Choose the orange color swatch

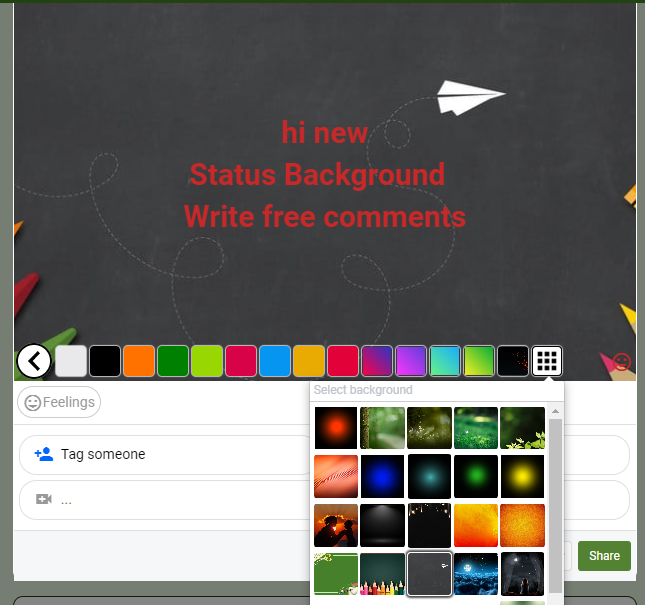click(x=139, y=361)
